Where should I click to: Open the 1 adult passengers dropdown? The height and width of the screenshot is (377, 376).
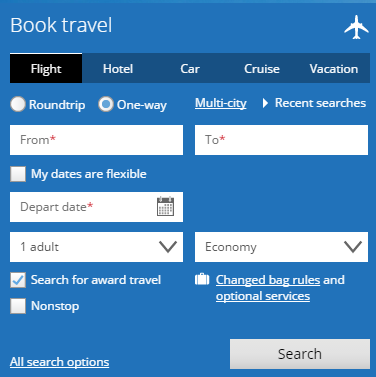(x=96, y=247)
